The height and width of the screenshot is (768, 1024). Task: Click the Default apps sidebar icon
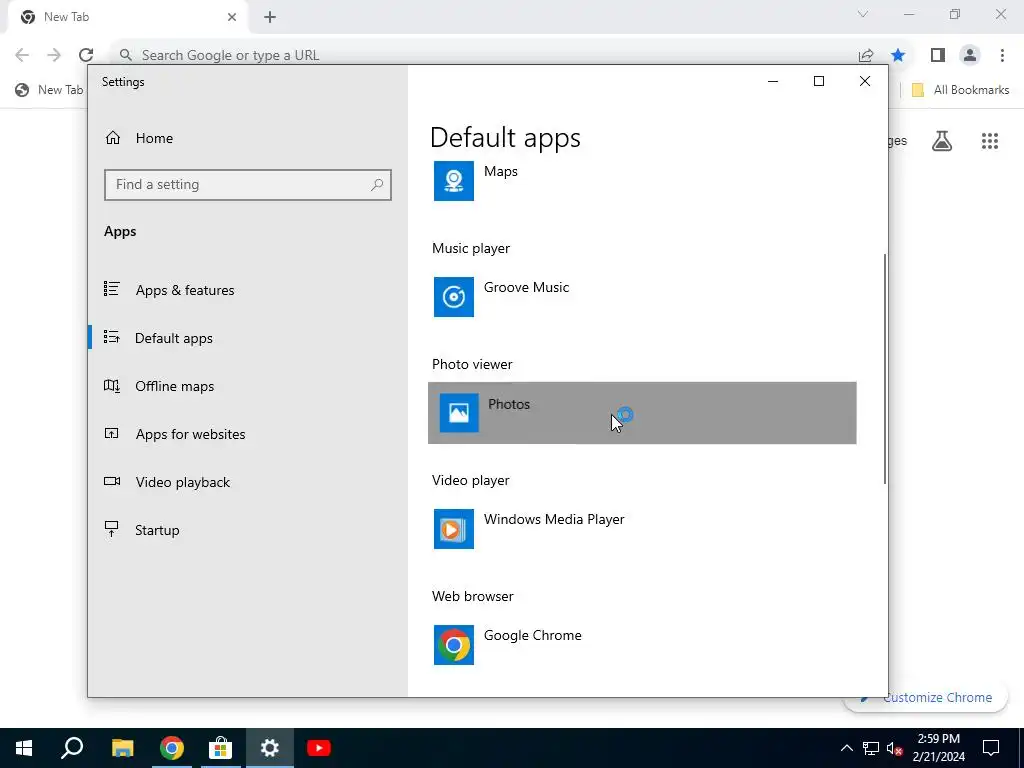(x=112, y=337)
